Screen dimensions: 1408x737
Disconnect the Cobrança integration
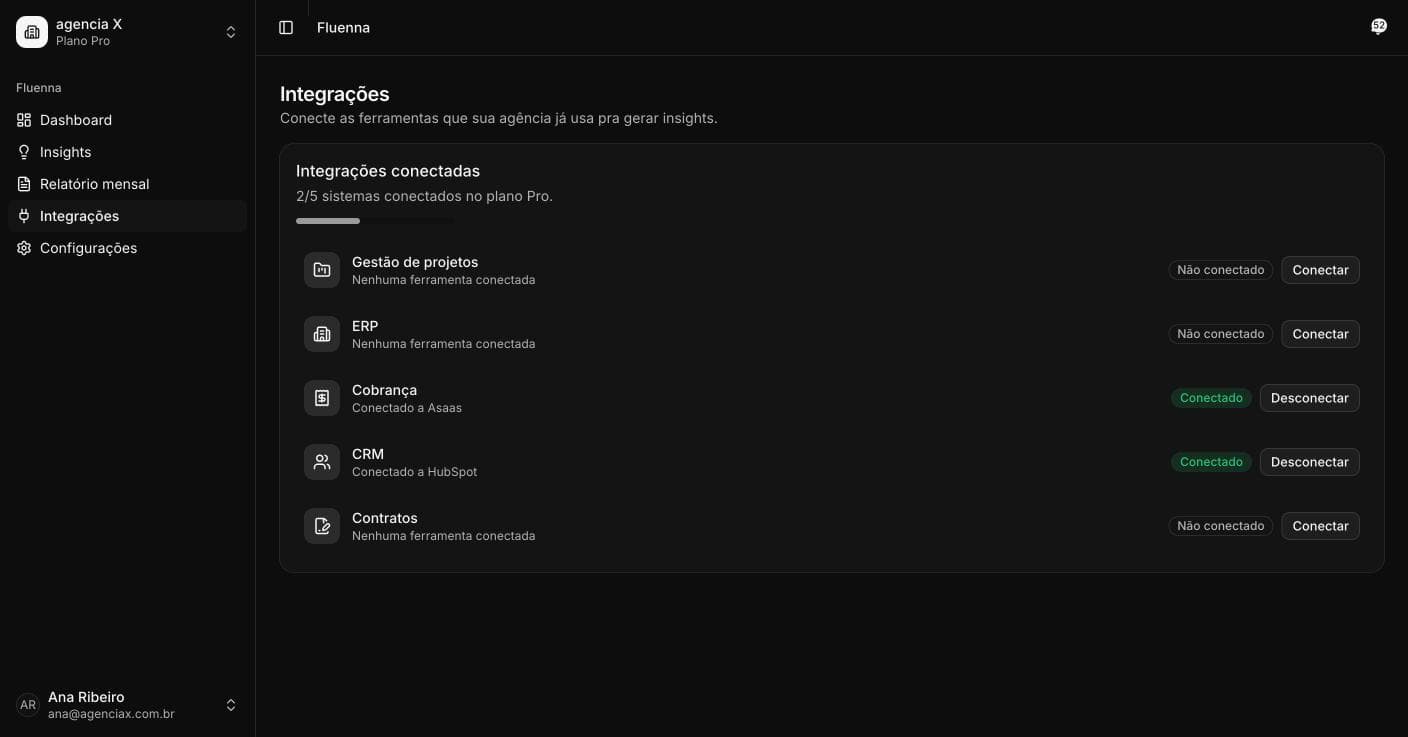click(x=1310, y=398)
